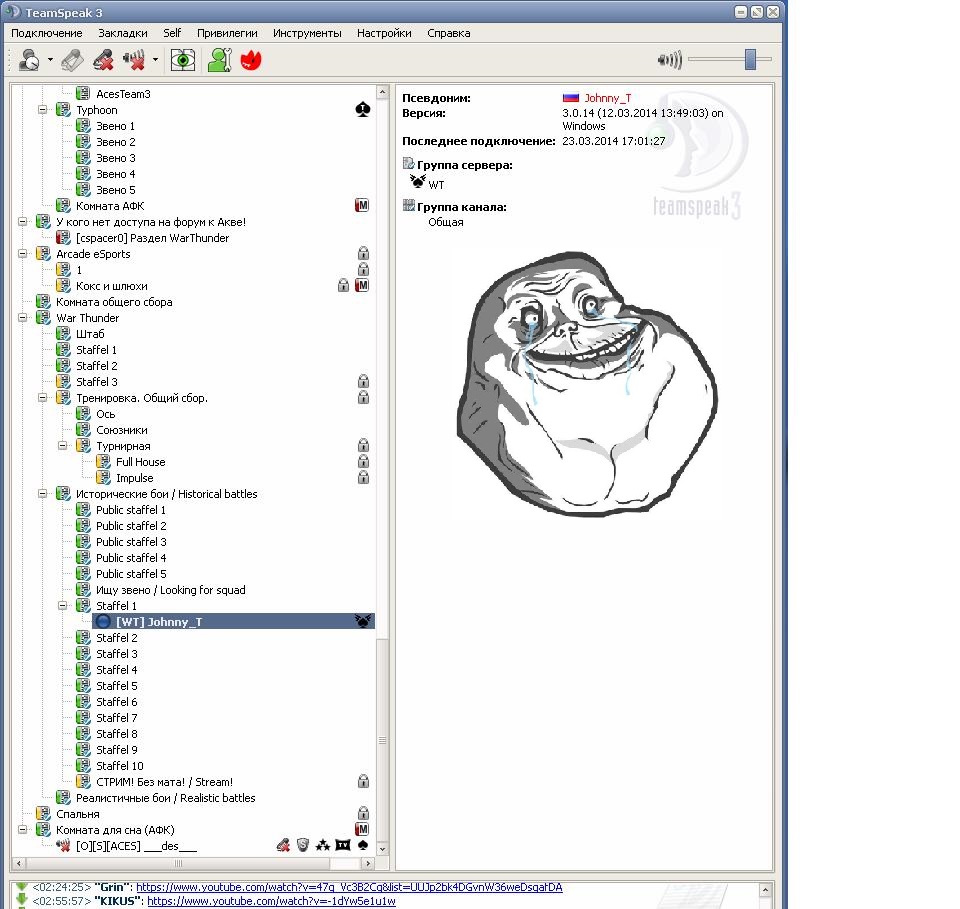Open dropdown arrow next to mute speakers
The height and width of the screenshot is (909, 960).
[x=155, y=60]
